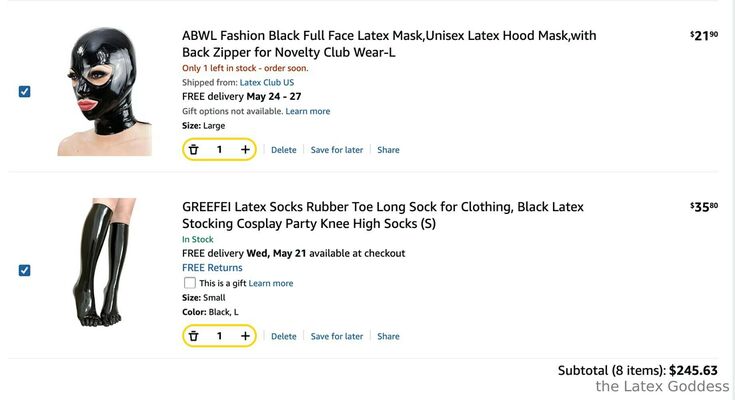Open the FREE Returns link
The width and height of the screenshot is (735, 400).
click(212, 268)
